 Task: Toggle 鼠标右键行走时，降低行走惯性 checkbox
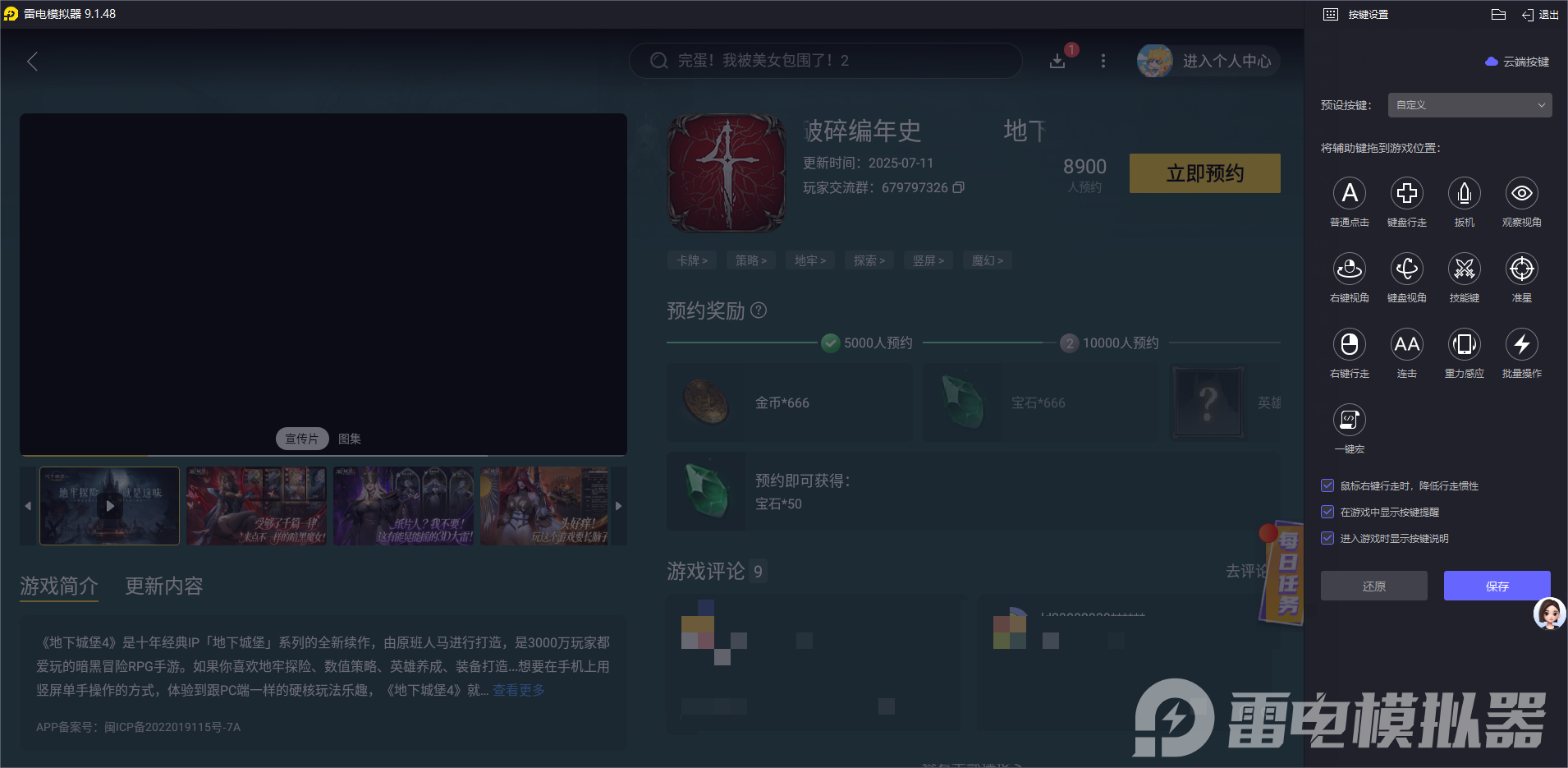pyautogui.click(x=1327, y=485)
